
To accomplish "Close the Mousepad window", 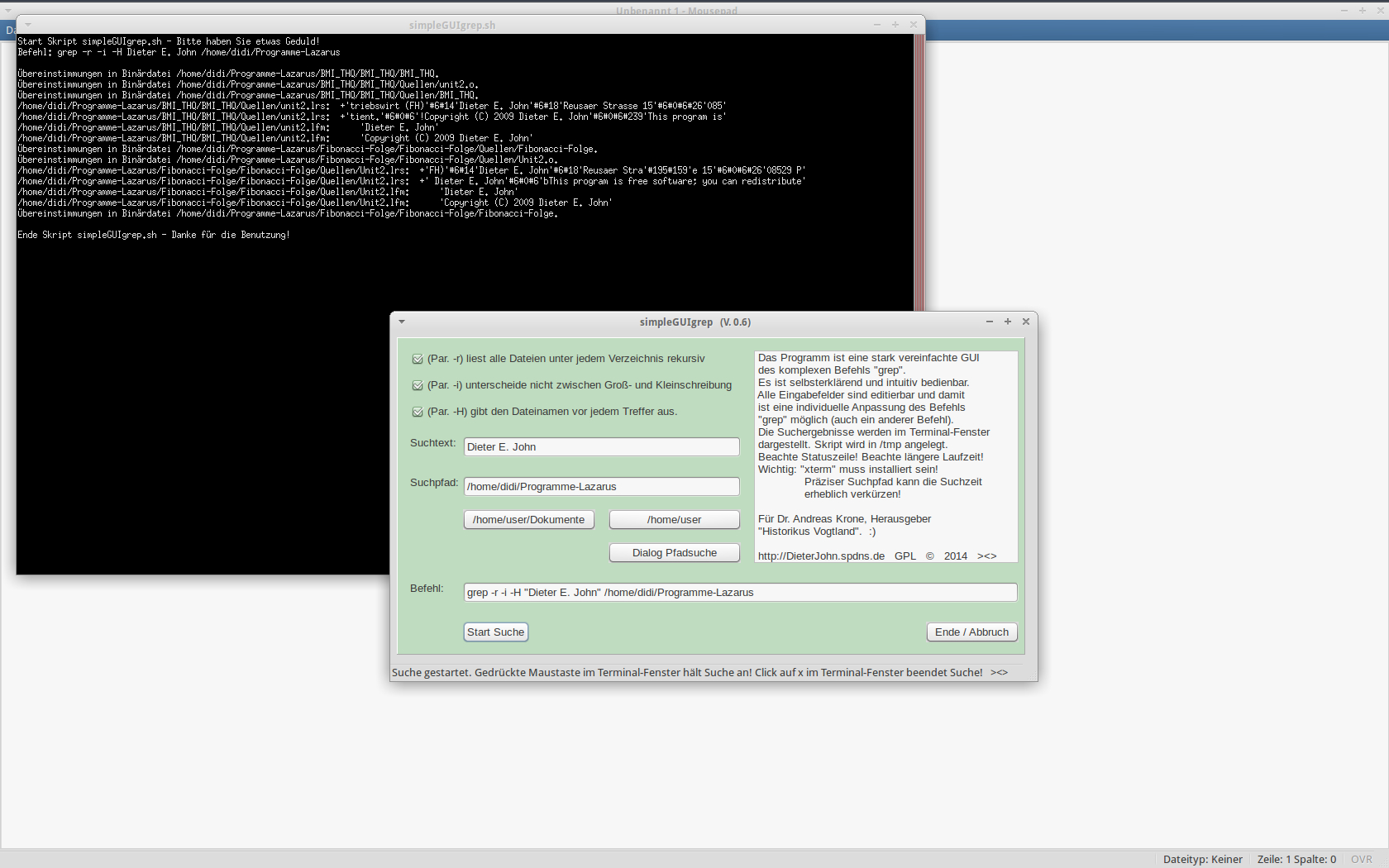I will pyautogui.click(x=1380, y=10).
